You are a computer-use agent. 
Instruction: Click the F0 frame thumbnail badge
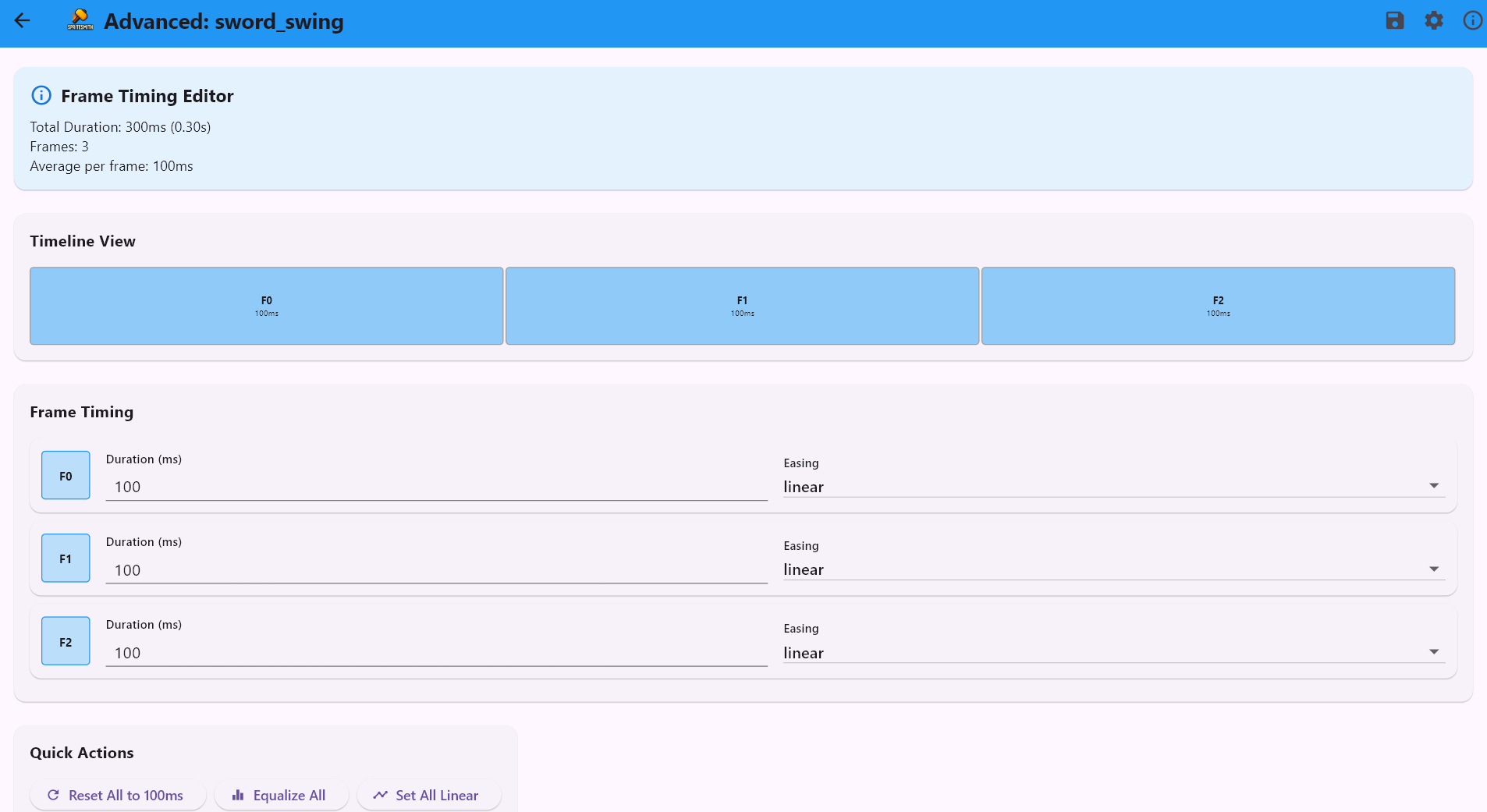point(66,475)
